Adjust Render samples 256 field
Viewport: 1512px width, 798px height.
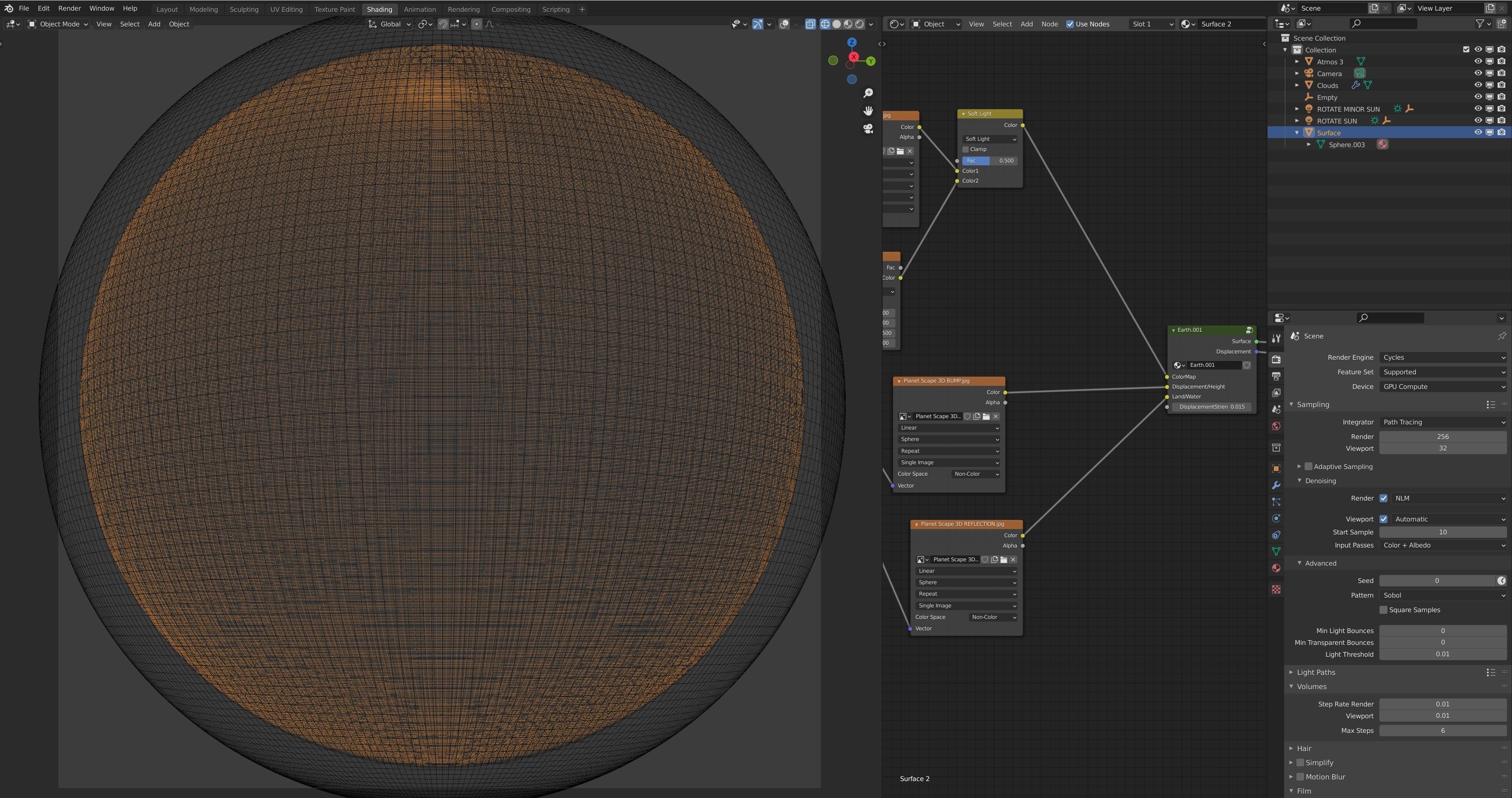(x=1443, y=437)
